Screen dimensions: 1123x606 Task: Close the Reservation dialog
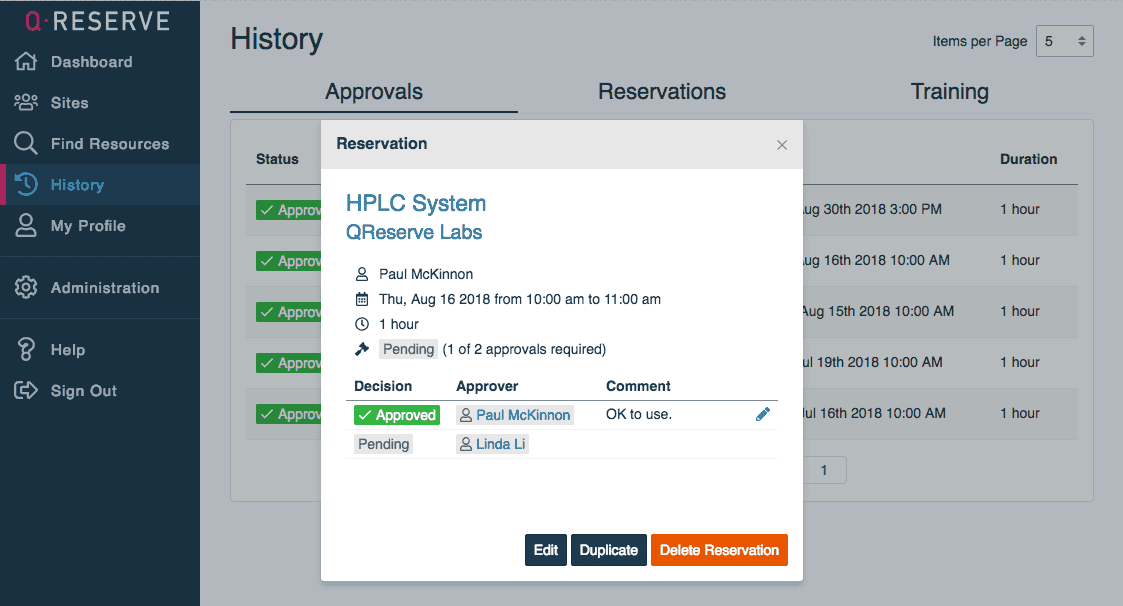pyautogui.click(x=782, y=145)
